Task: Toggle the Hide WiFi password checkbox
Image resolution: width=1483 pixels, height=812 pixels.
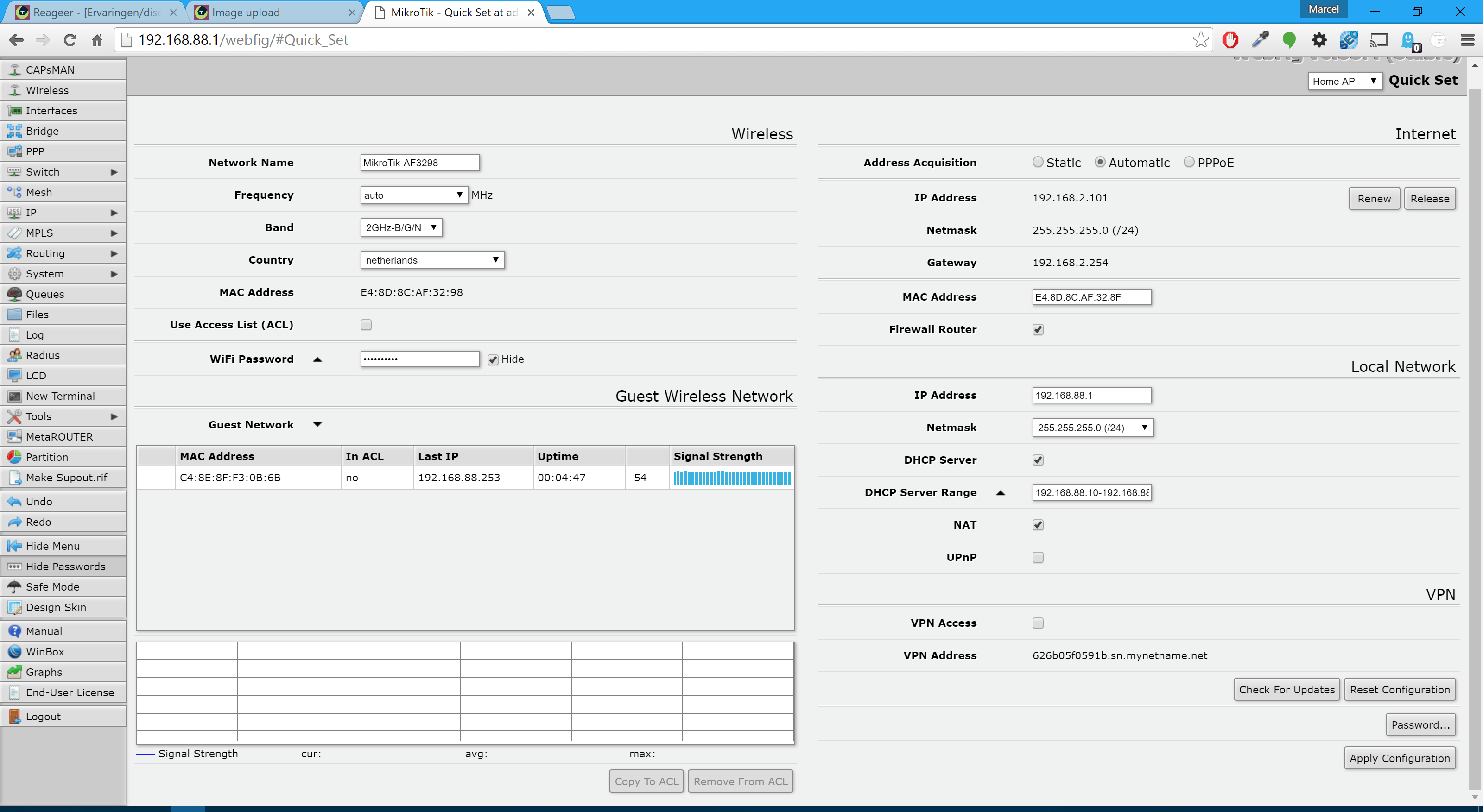Action: point(493,359)
